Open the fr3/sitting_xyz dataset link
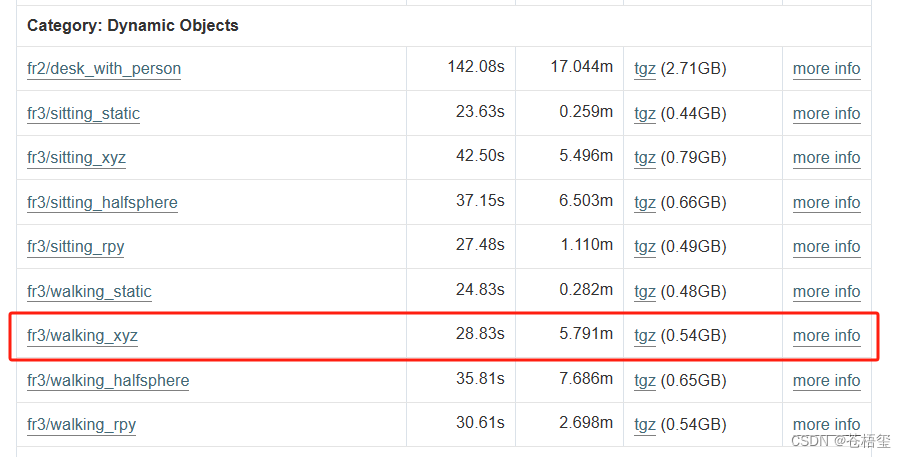This screenshot has width=906, height=457. [76, 158]
